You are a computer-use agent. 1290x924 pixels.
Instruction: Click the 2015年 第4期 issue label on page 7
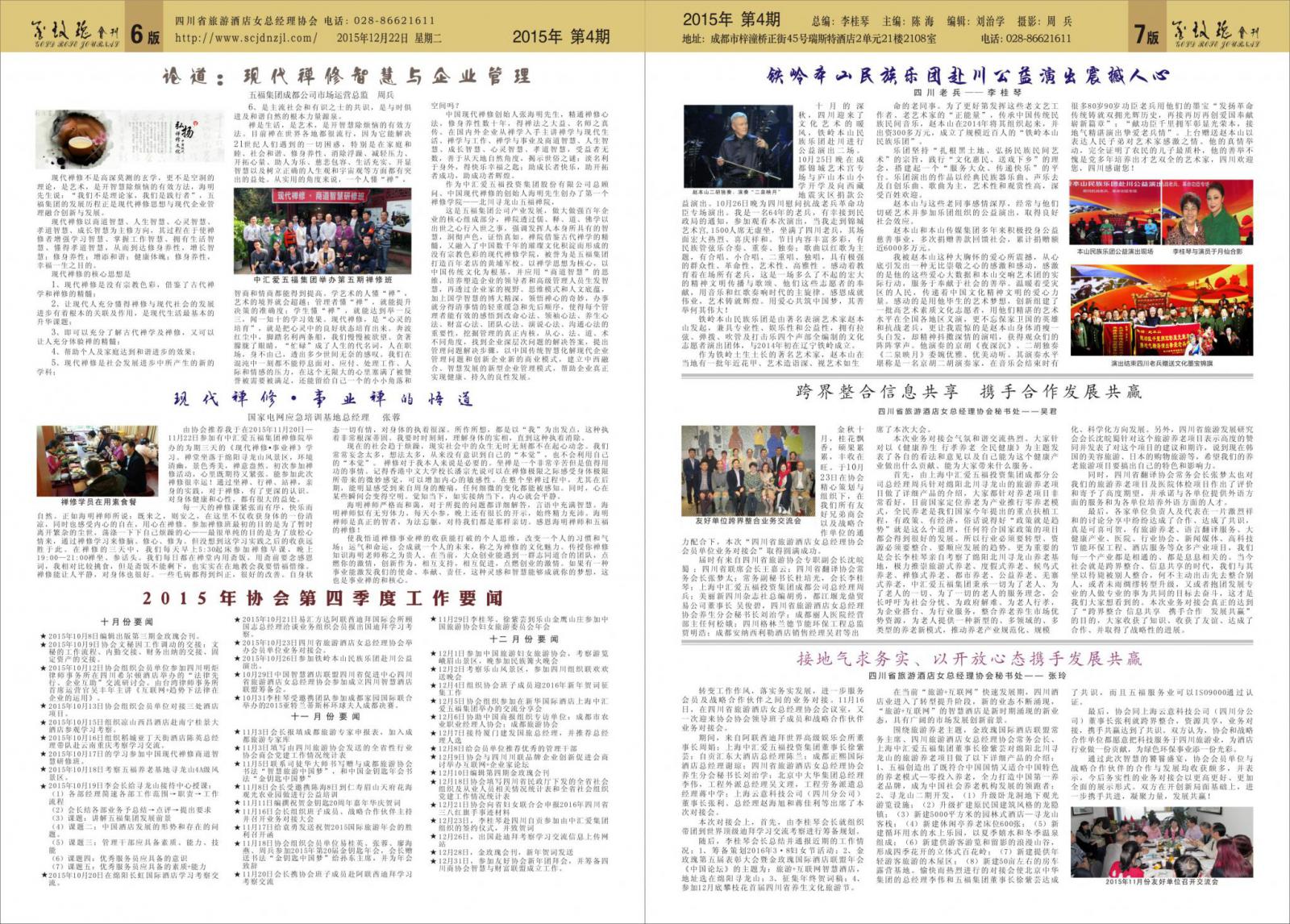pyautogui.click(x=731, y=19)
